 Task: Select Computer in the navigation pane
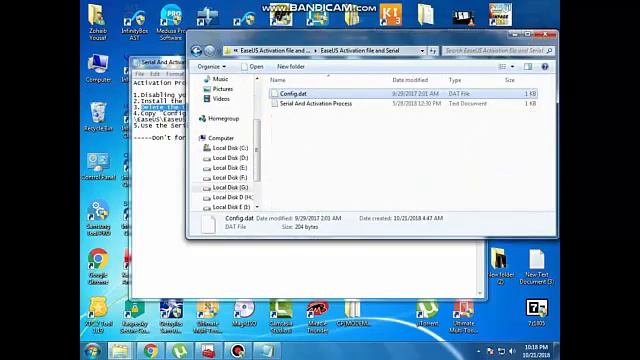point(216,138)
